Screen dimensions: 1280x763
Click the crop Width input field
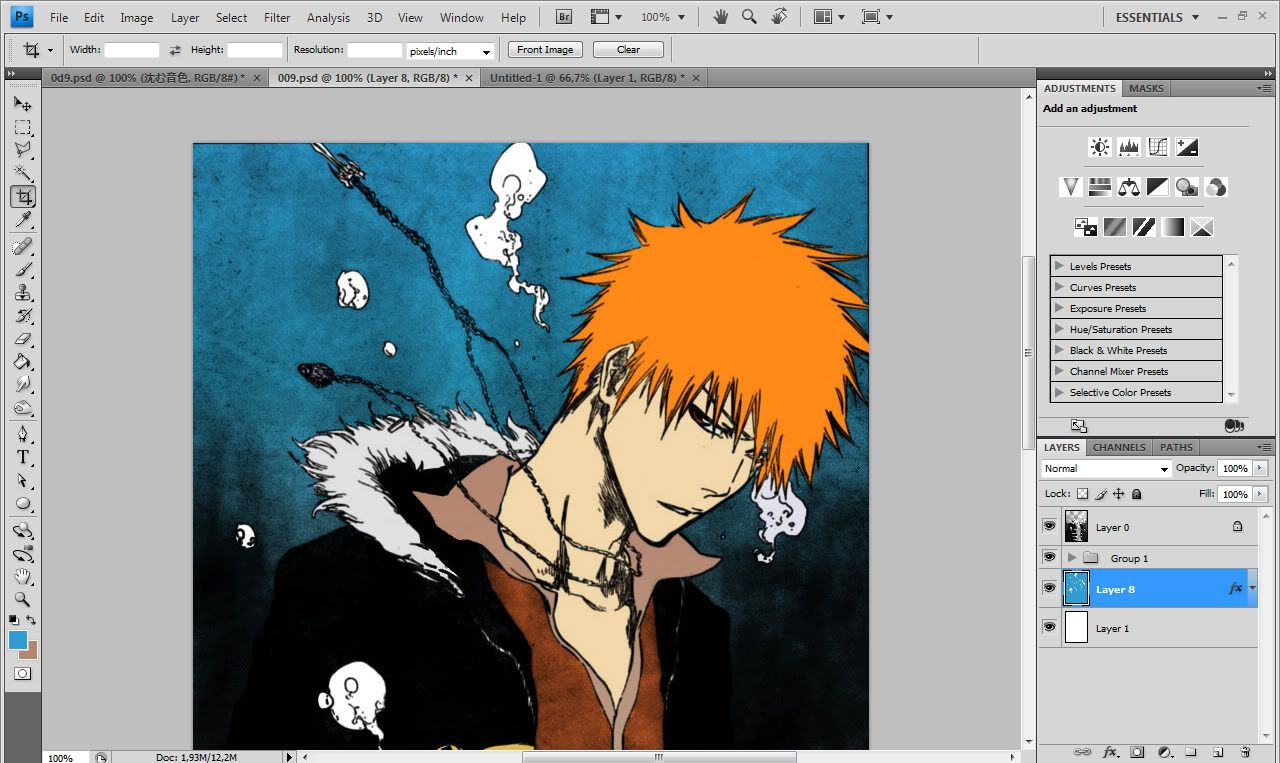pyautogui.click(x=132, y=50)
